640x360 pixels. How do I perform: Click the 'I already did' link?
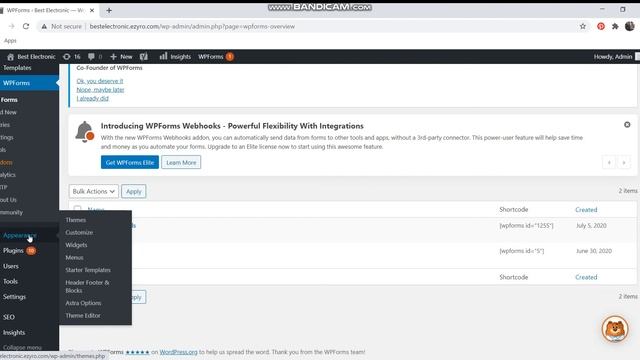coord(93,98)
